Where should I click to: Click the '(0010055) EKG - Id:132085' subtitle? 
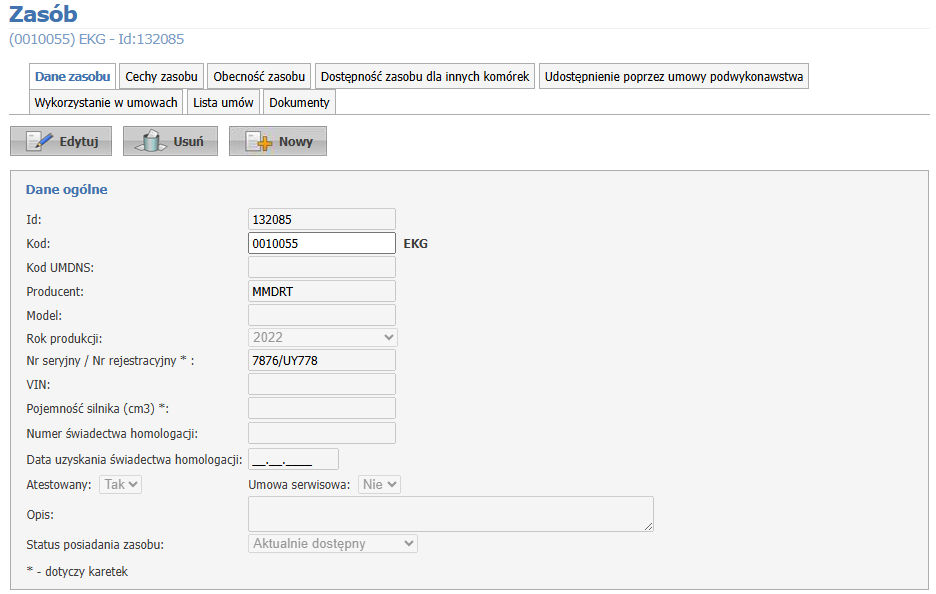(x=97, y=39)
